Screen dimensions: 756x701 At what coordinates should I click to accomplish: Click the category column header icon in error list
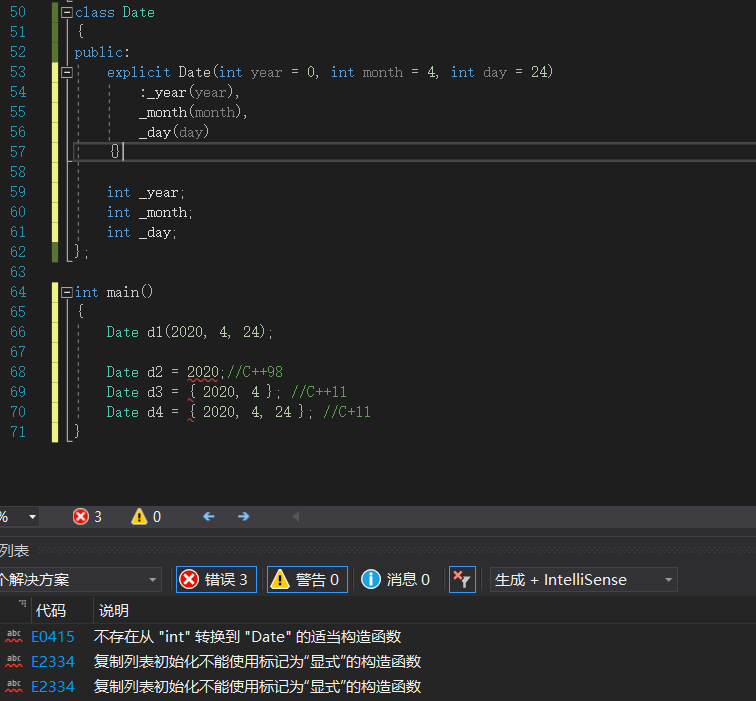pos(22,604)
